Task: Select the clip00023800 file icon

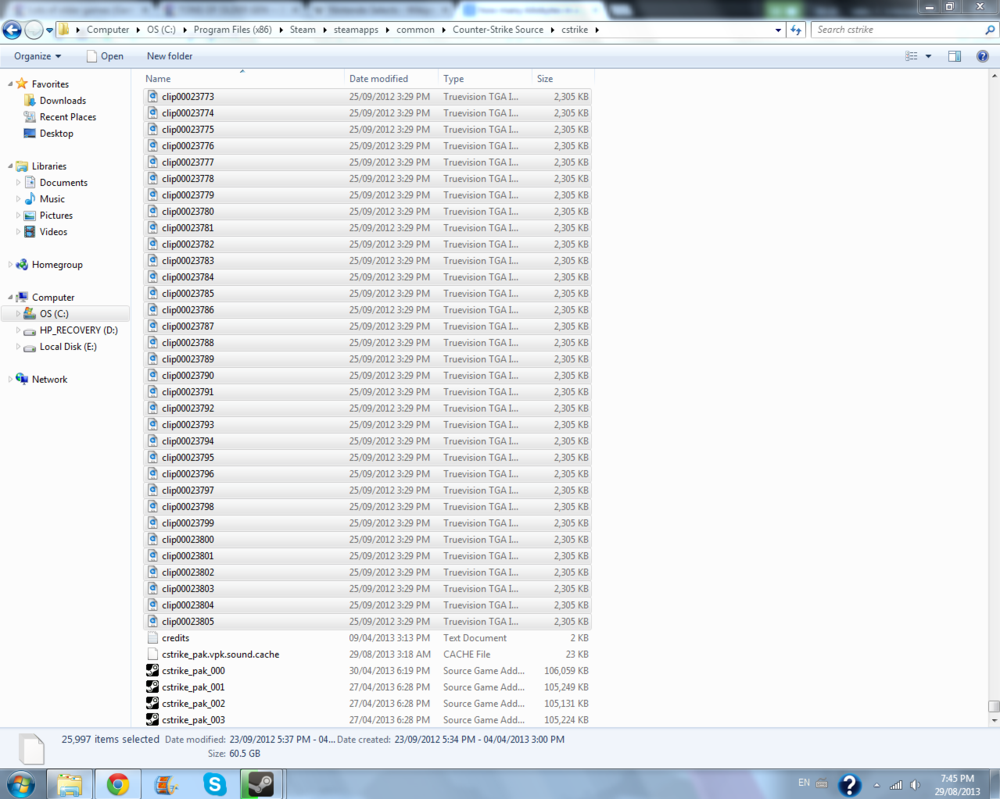Action: [152, 539]
